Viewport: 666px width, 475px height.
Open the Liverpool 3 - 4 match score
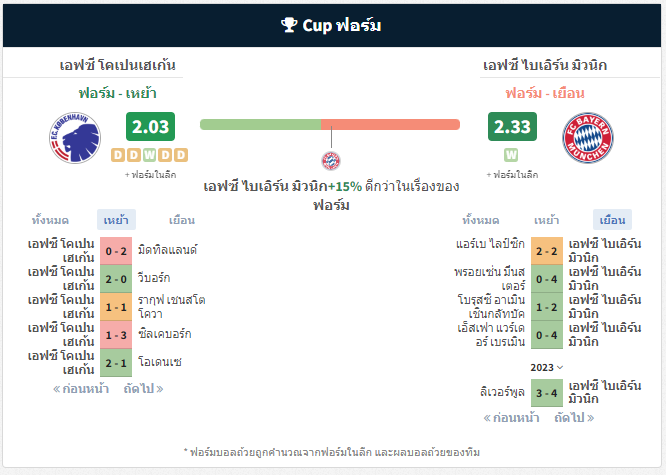pos(547,393)
